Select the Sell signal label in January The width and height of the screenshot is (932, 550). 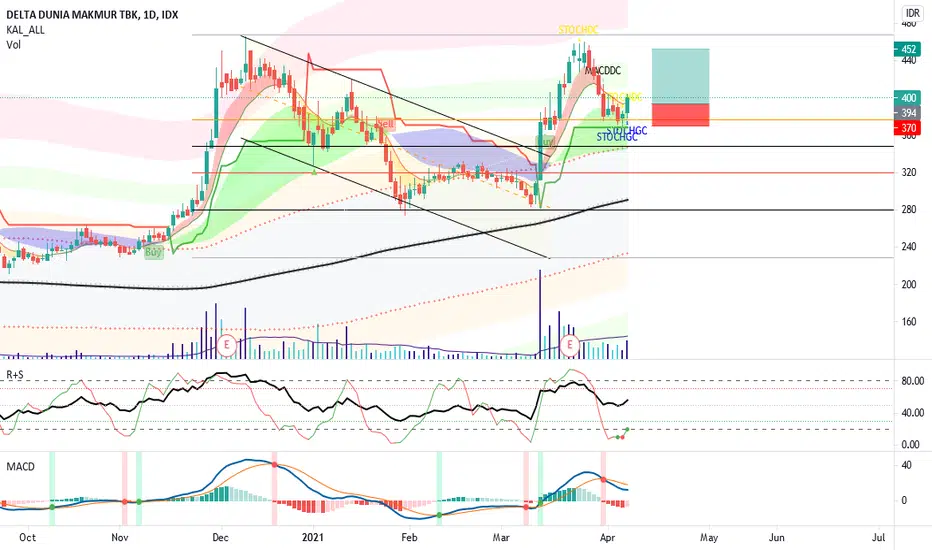point(386,124)
